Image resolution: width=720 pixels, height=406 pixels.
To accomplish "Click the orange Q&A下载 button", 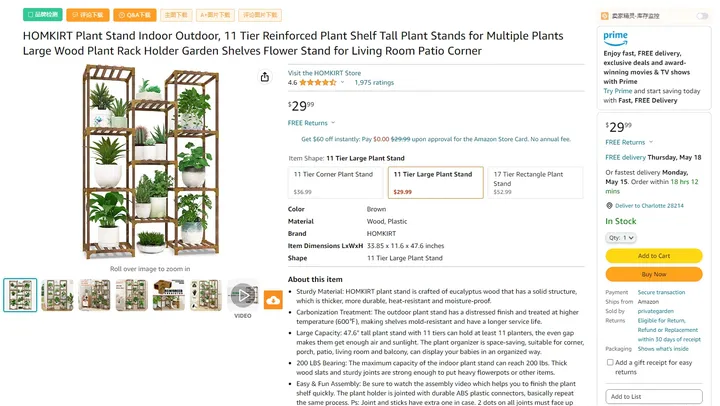I will tap(133, 15).
